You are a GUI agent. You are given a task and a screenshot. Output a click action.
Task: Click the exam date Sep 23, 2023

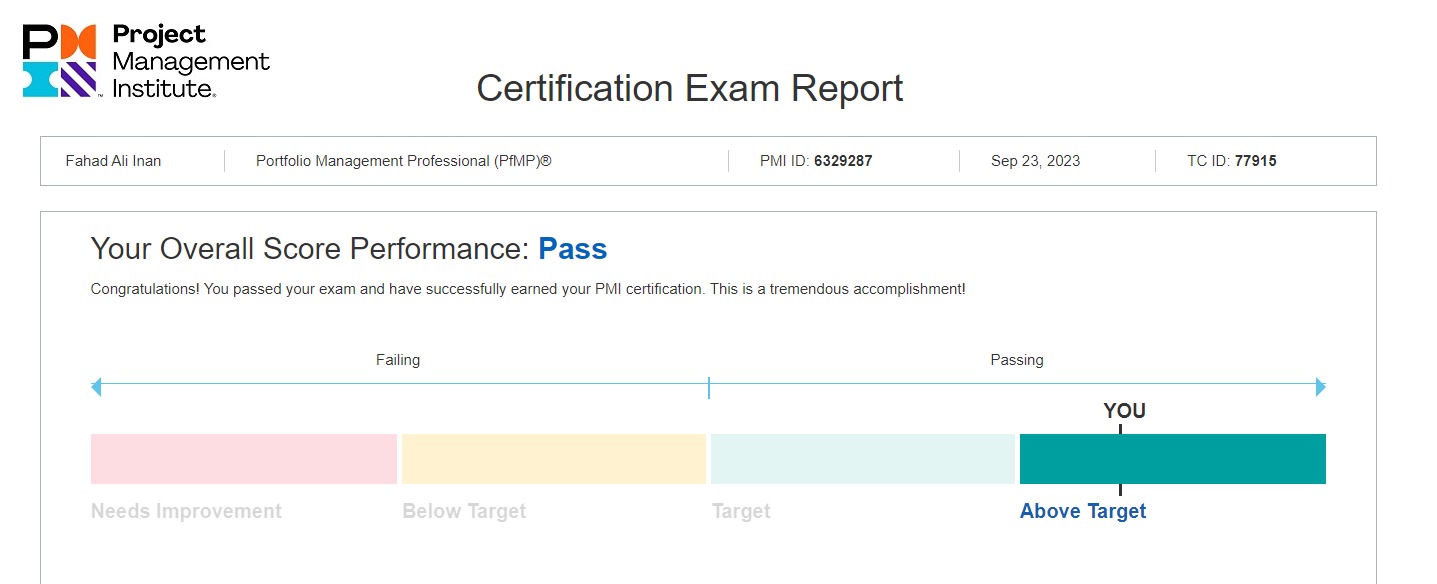[x=1035, y=161]
